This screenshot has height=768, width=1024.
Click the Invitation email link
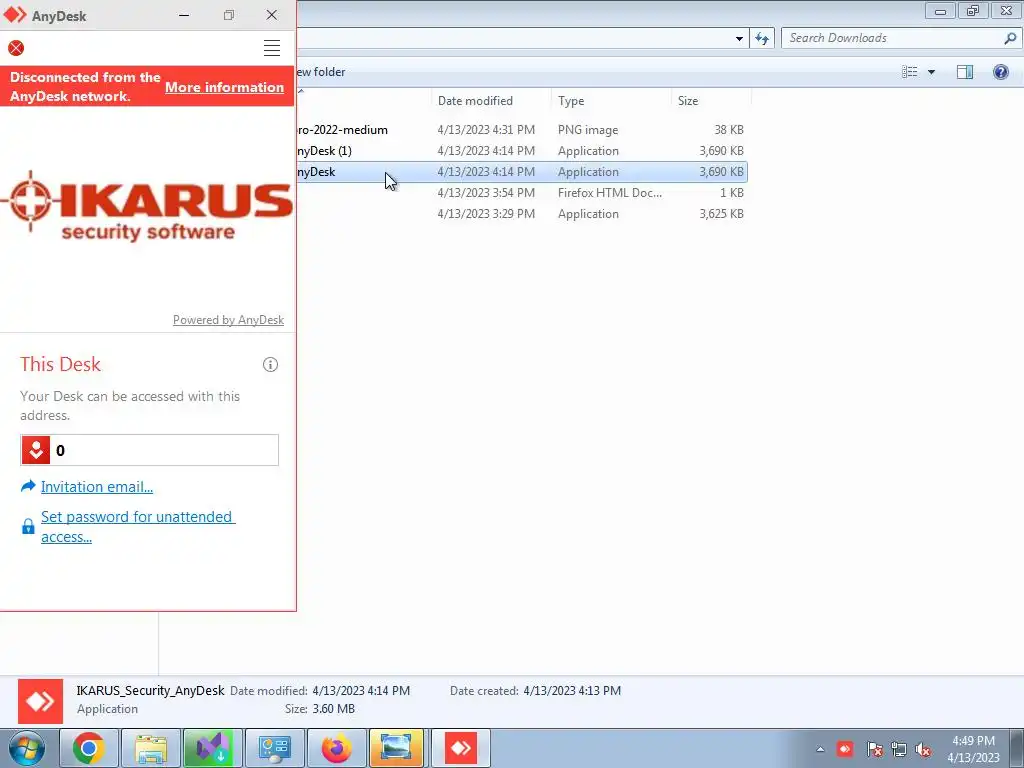click(97, 487)
